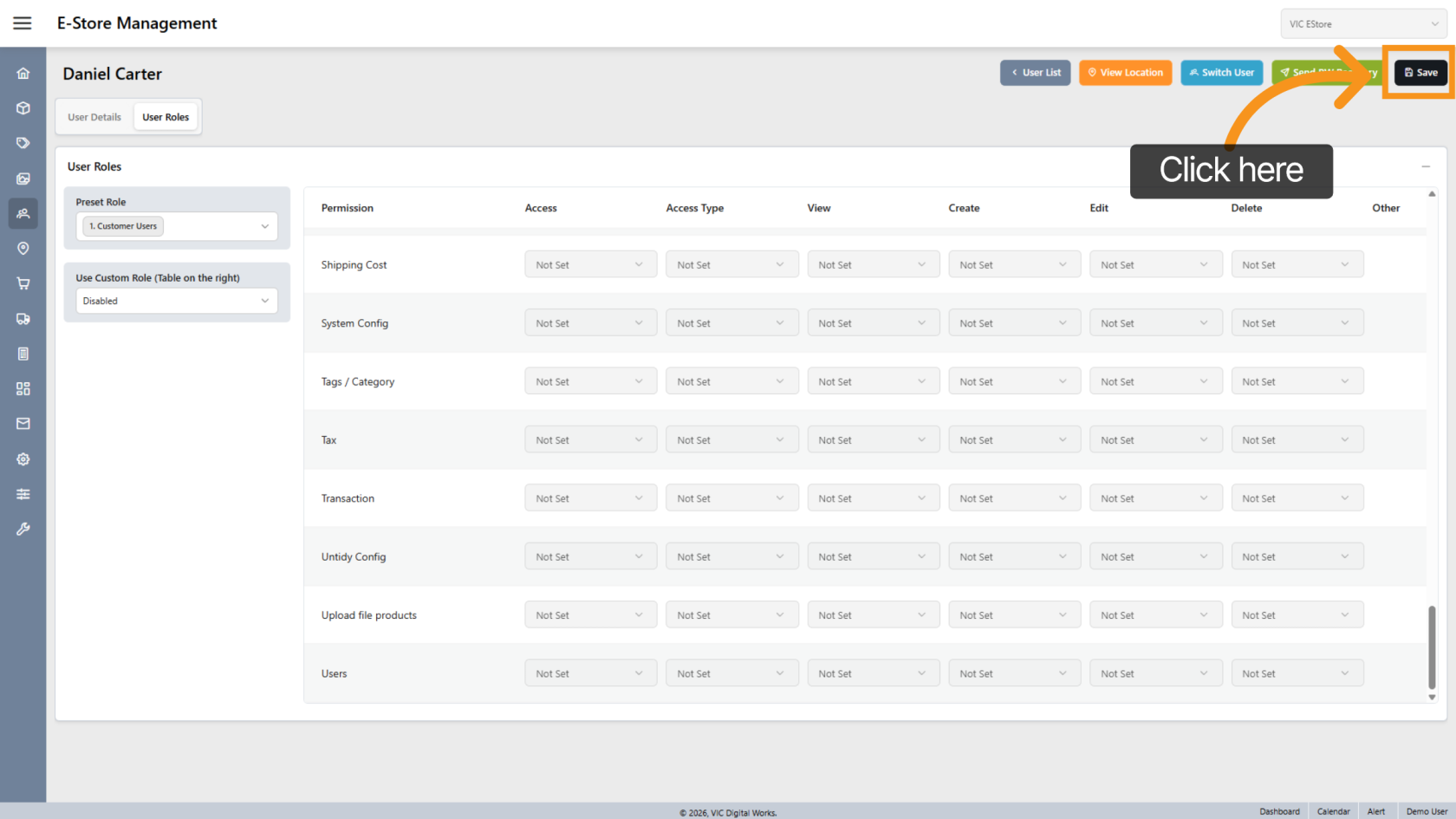Open Shipping Cost Access dropdown
Image resolution: width=1456 pixels, height=819 pixels.
coord(590,265)
